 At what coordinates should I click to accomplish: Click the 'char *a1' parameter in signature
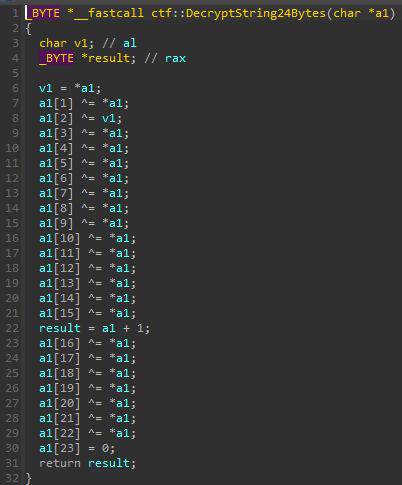click(361, 13)
